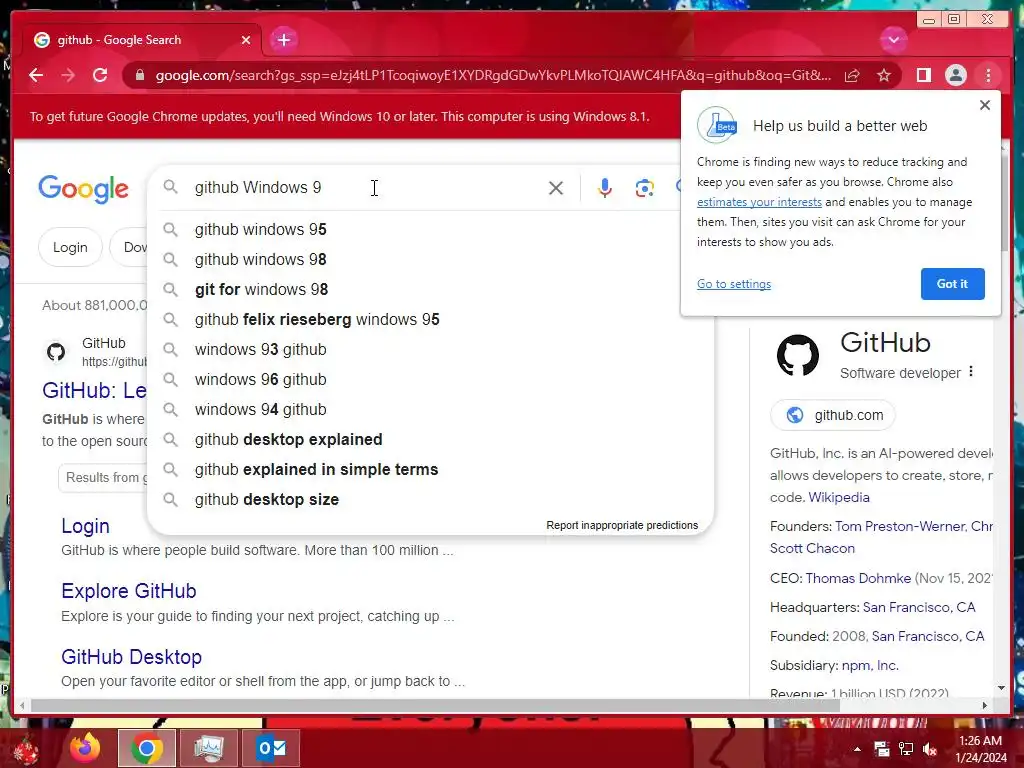Click the Got it button
This screenshot has width=1024, height=768.
click(952, 283)
